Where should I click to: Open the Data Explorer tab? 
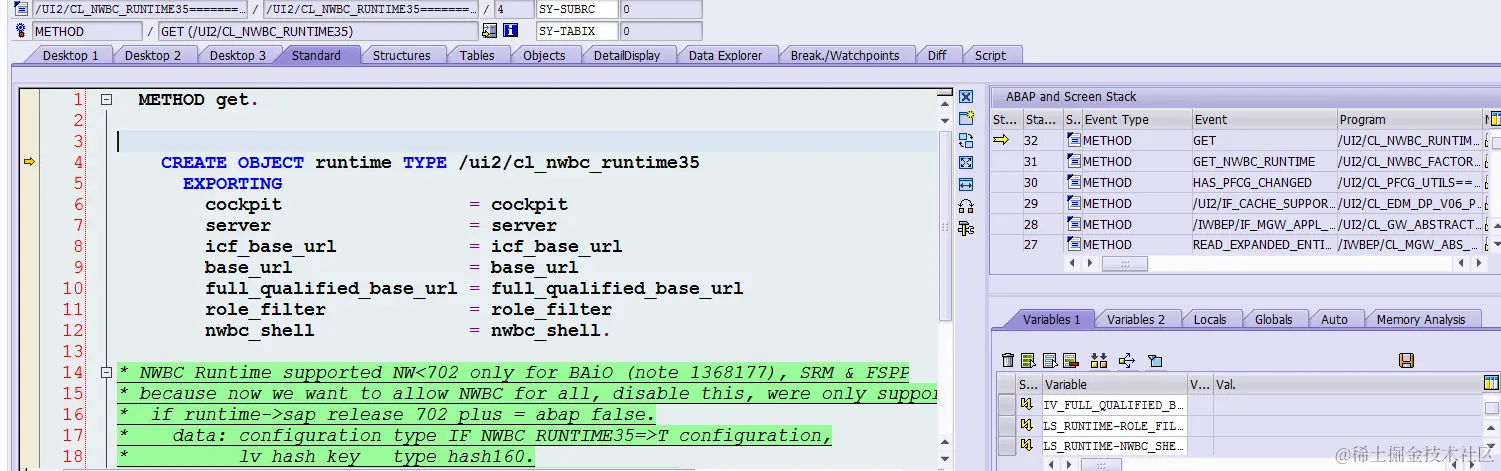click(x=725, y=55)
